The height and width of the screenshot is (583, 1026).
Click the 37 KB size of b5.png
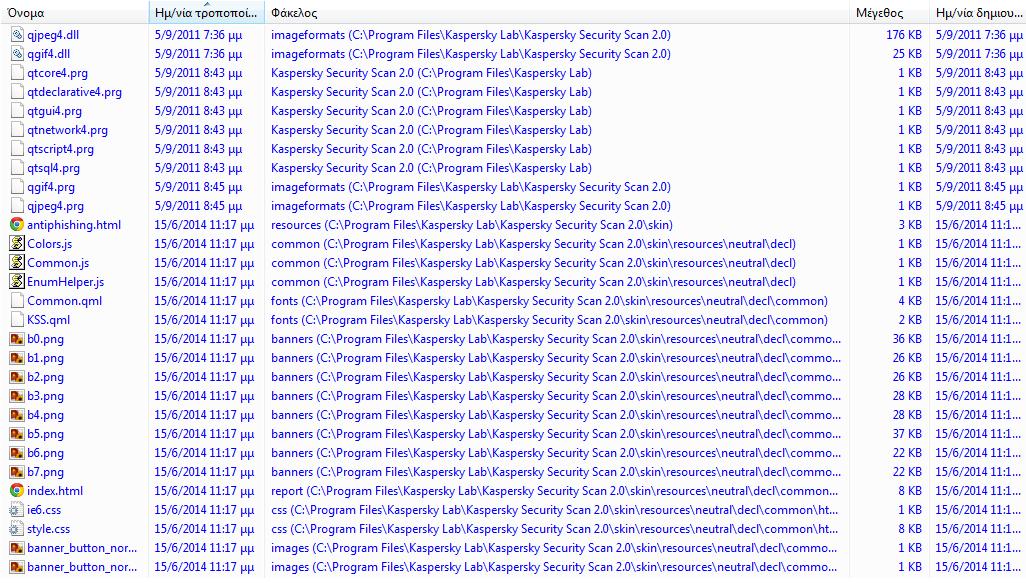pos(907,434)
